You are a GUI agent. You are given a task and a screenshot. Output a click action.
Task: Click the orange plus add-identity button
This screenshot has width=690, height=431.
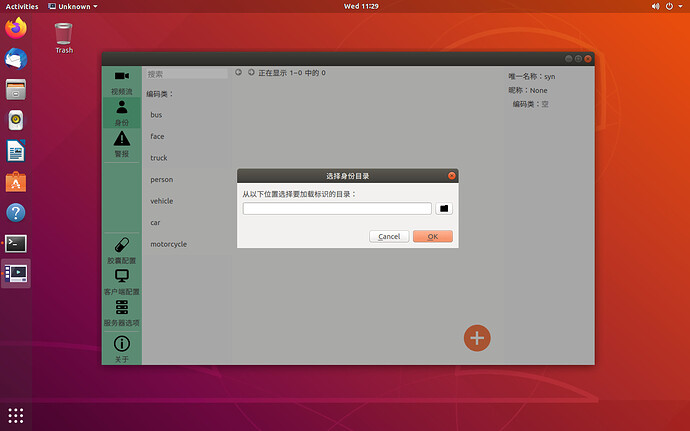pos(477,338)
